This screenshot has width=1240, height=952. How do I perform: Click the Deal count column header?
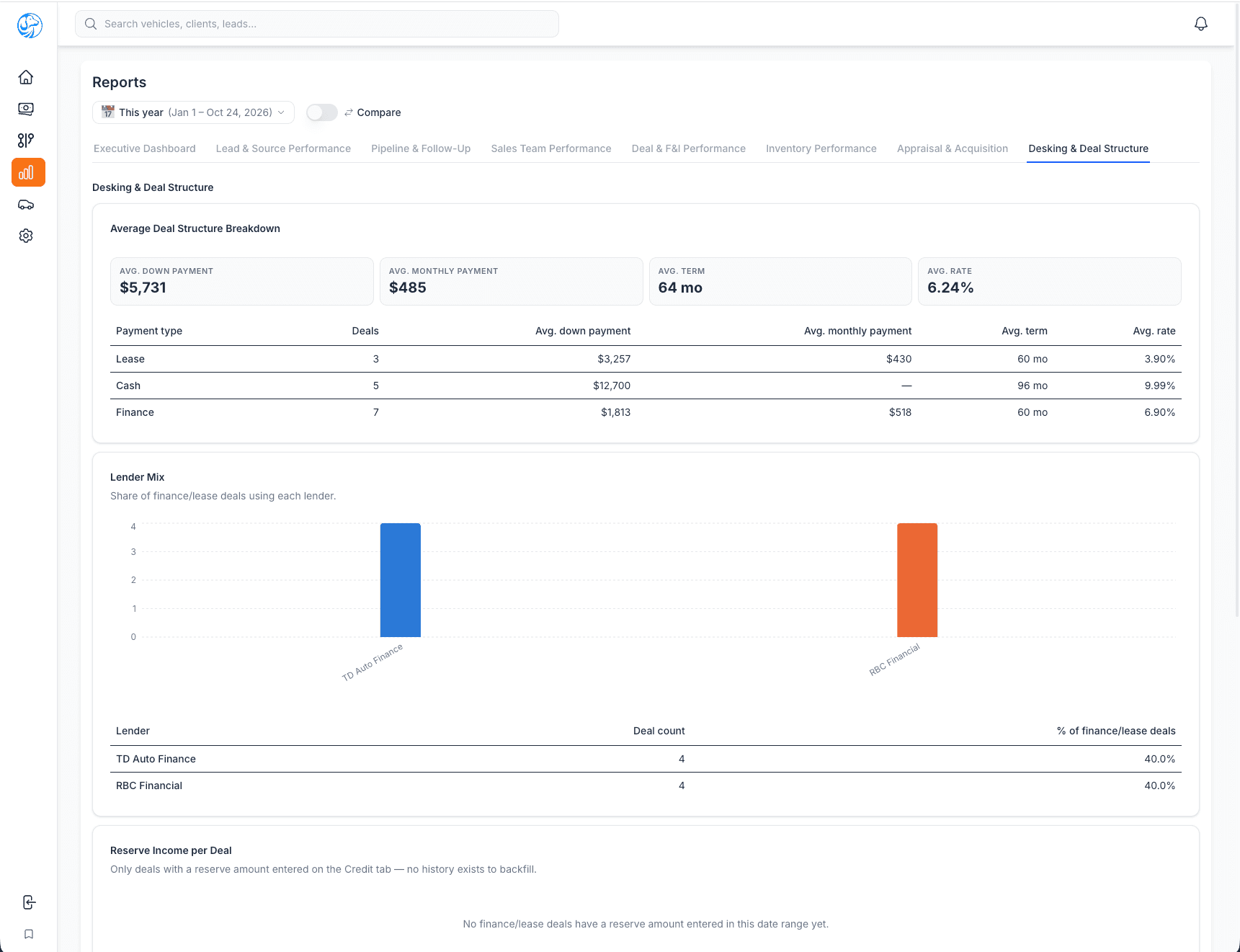coord(659,731)
